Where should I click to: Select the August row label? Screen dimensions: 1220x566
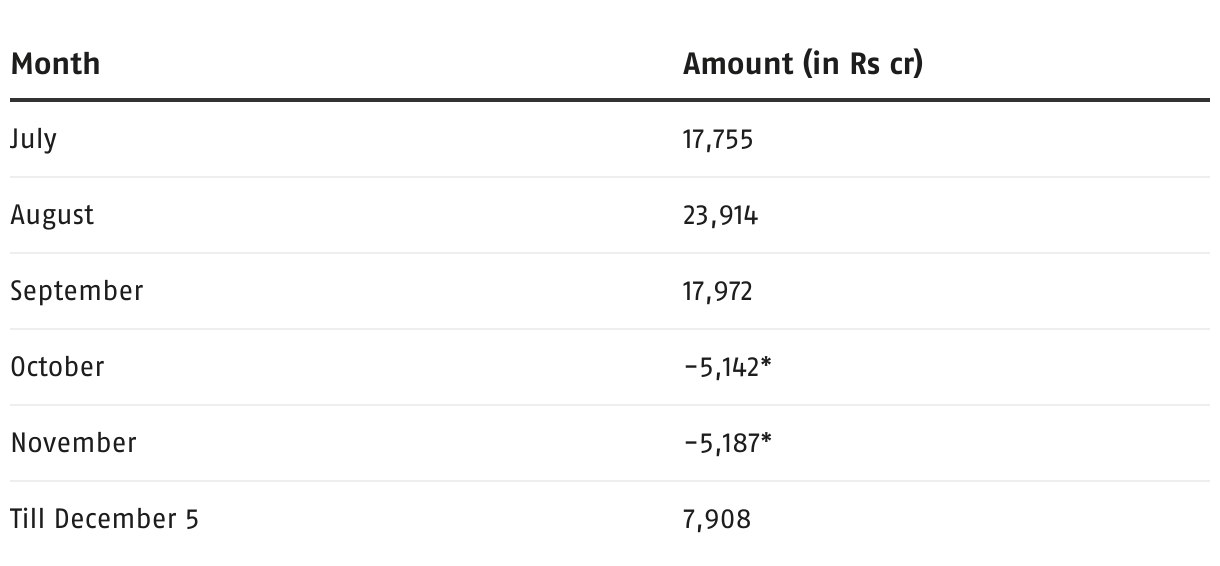point(52,215)
